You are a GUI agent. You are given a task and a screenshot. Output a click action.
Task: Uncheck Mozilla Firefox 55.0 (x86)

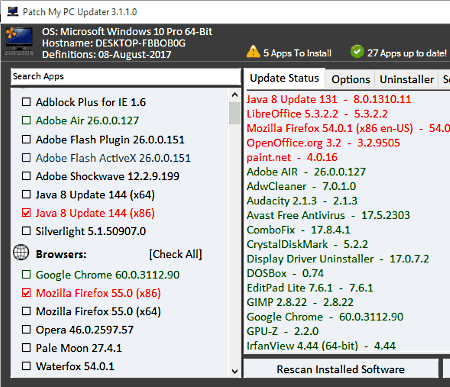click(26, 293)
